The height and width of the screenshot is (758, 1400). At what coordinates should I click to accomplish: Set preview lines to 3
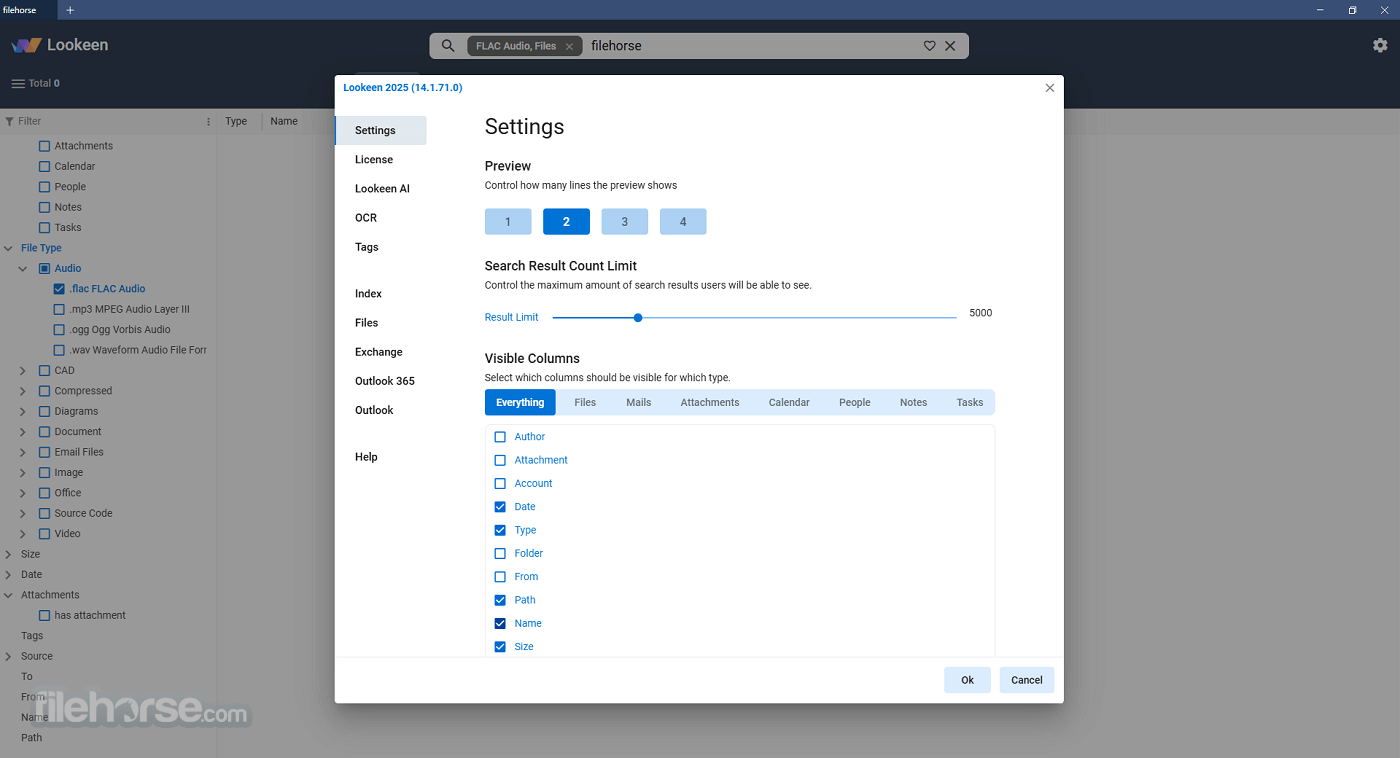click(625, 222)
